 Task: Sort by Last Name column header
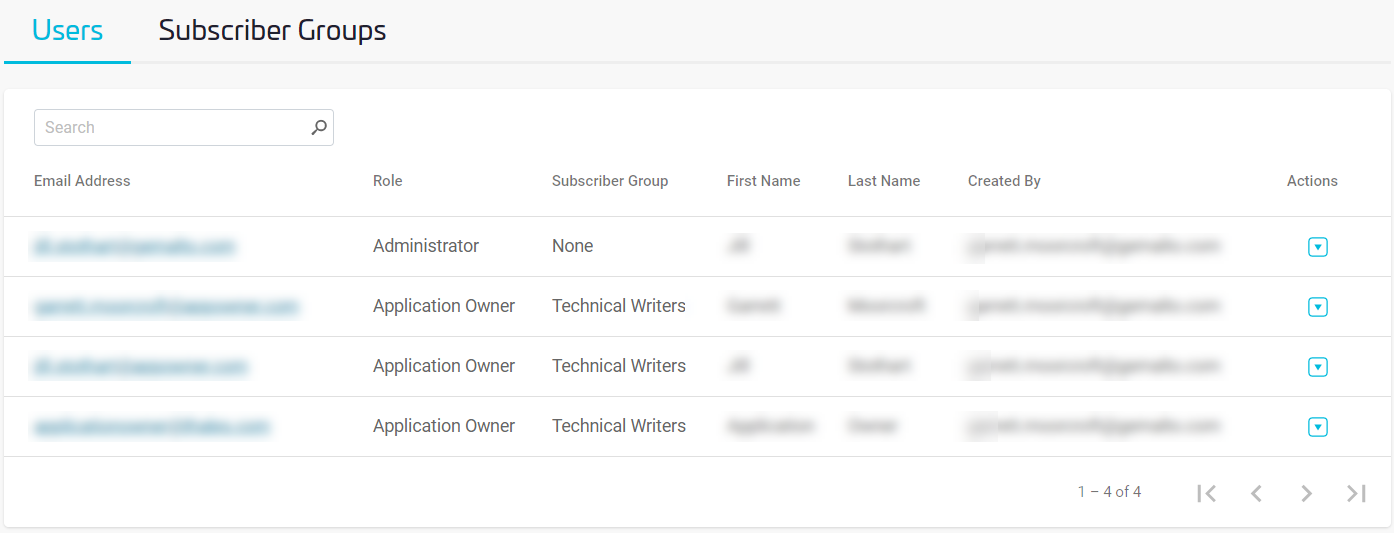click(x=884, y=181)
